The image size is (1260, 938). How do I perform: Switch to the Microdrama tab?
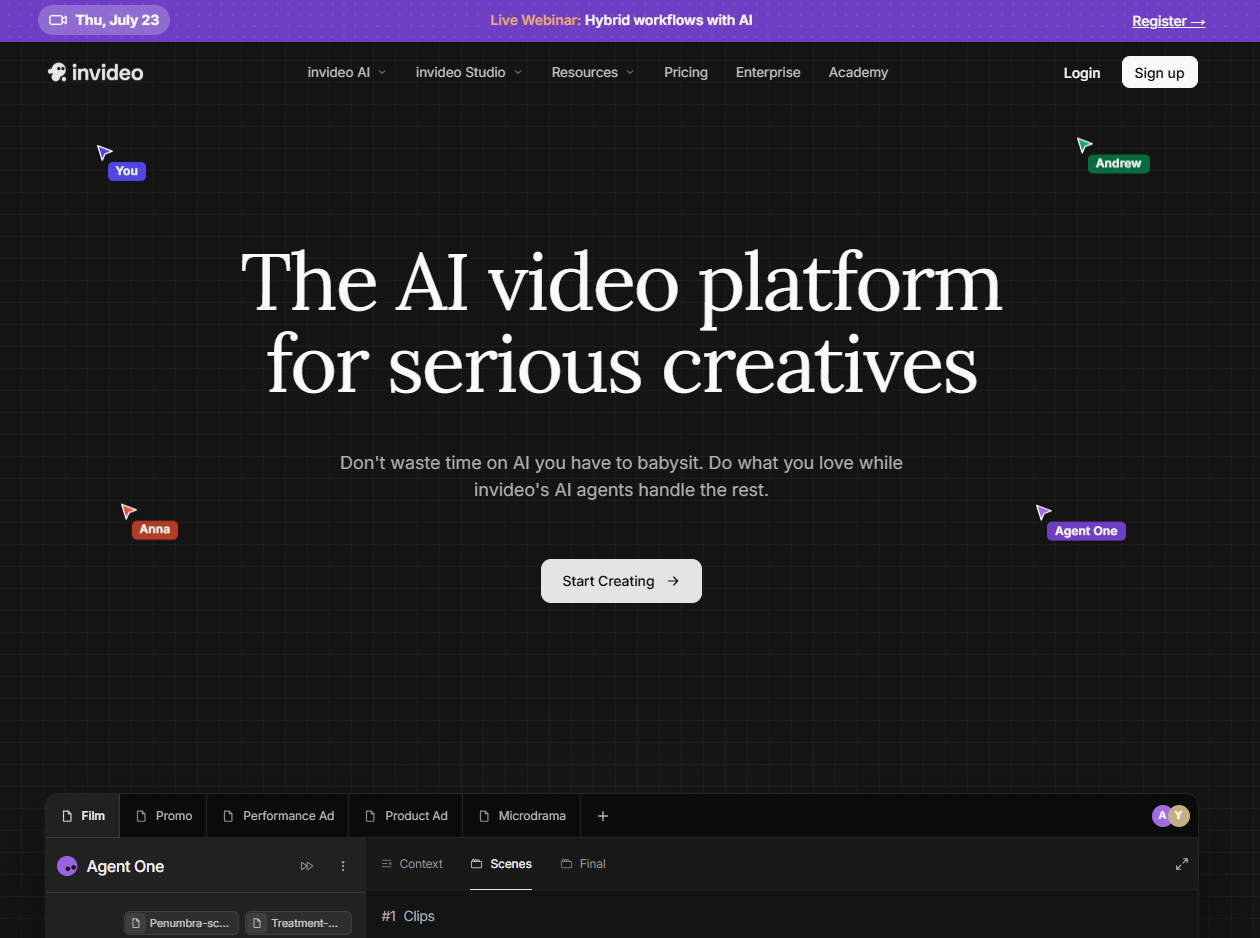pos(522,816)
